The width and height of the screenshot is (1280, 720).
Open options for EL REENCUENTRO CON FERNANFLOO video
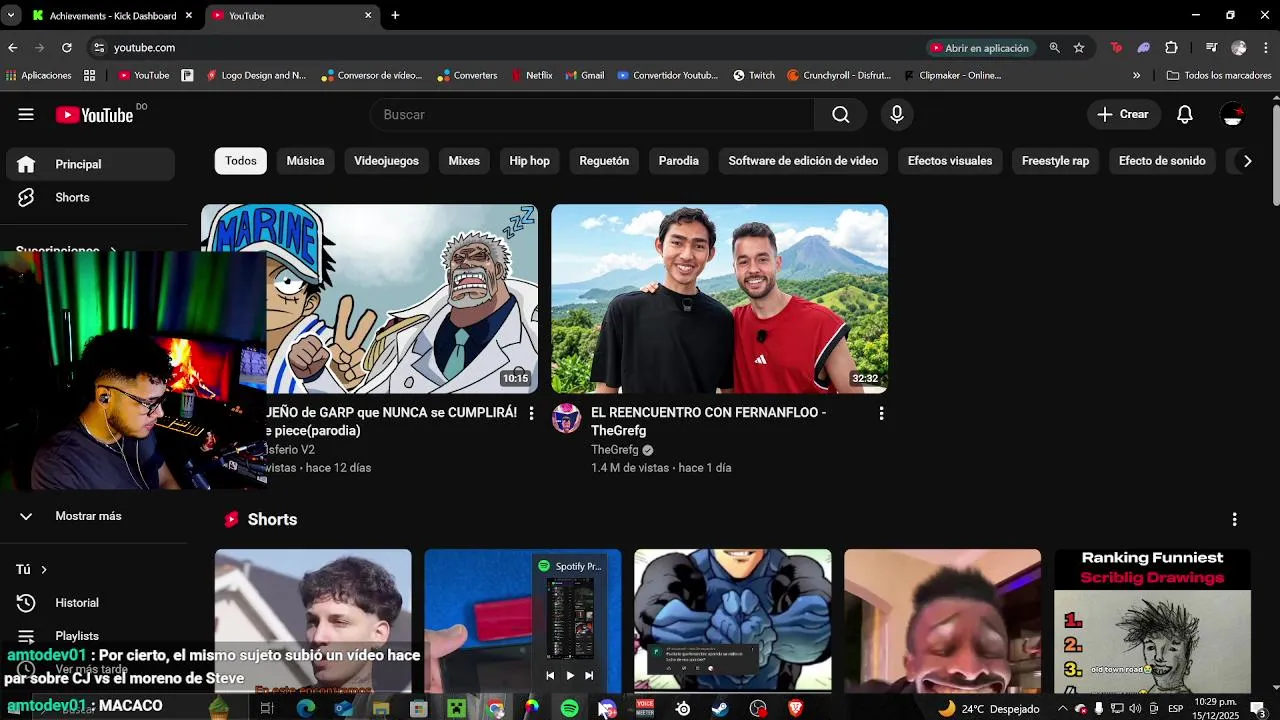click(881, 413)
